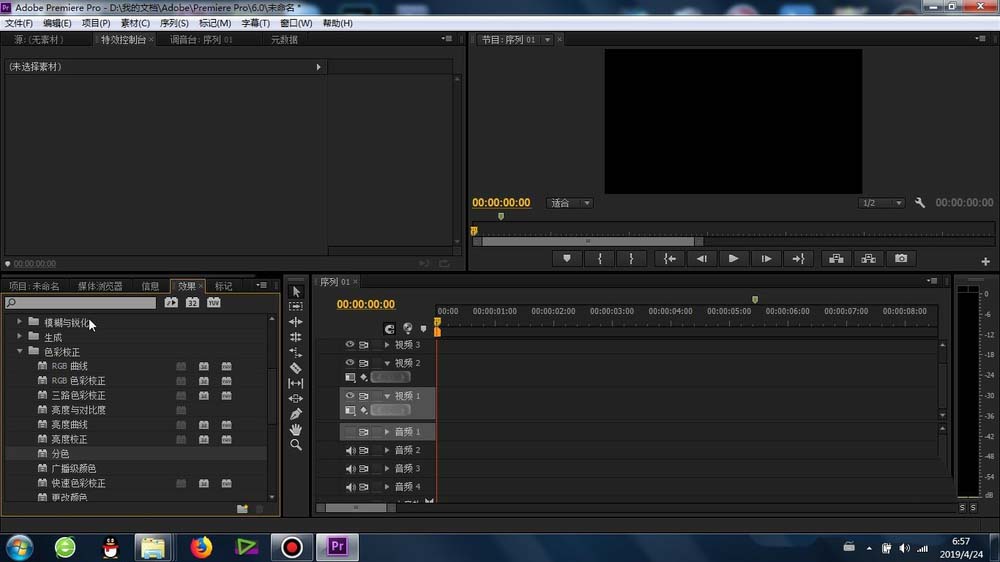Click the Extract button
Image resolution: width=1000 pixels, height=562 pixels.
[x=869, y=258]
